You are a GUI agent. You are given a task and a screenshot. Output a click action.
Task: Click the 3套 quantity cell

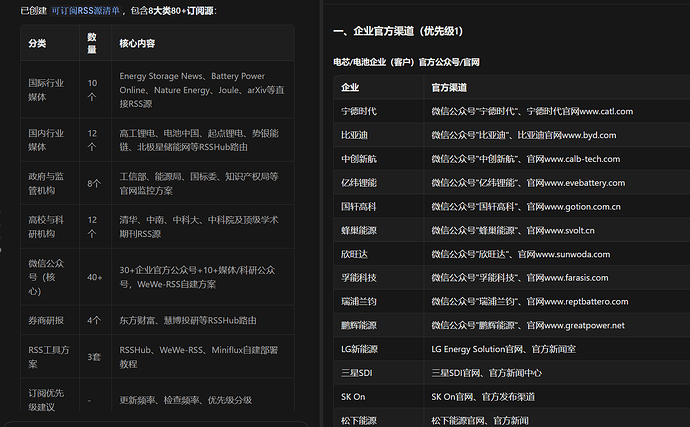pos(94,357)
